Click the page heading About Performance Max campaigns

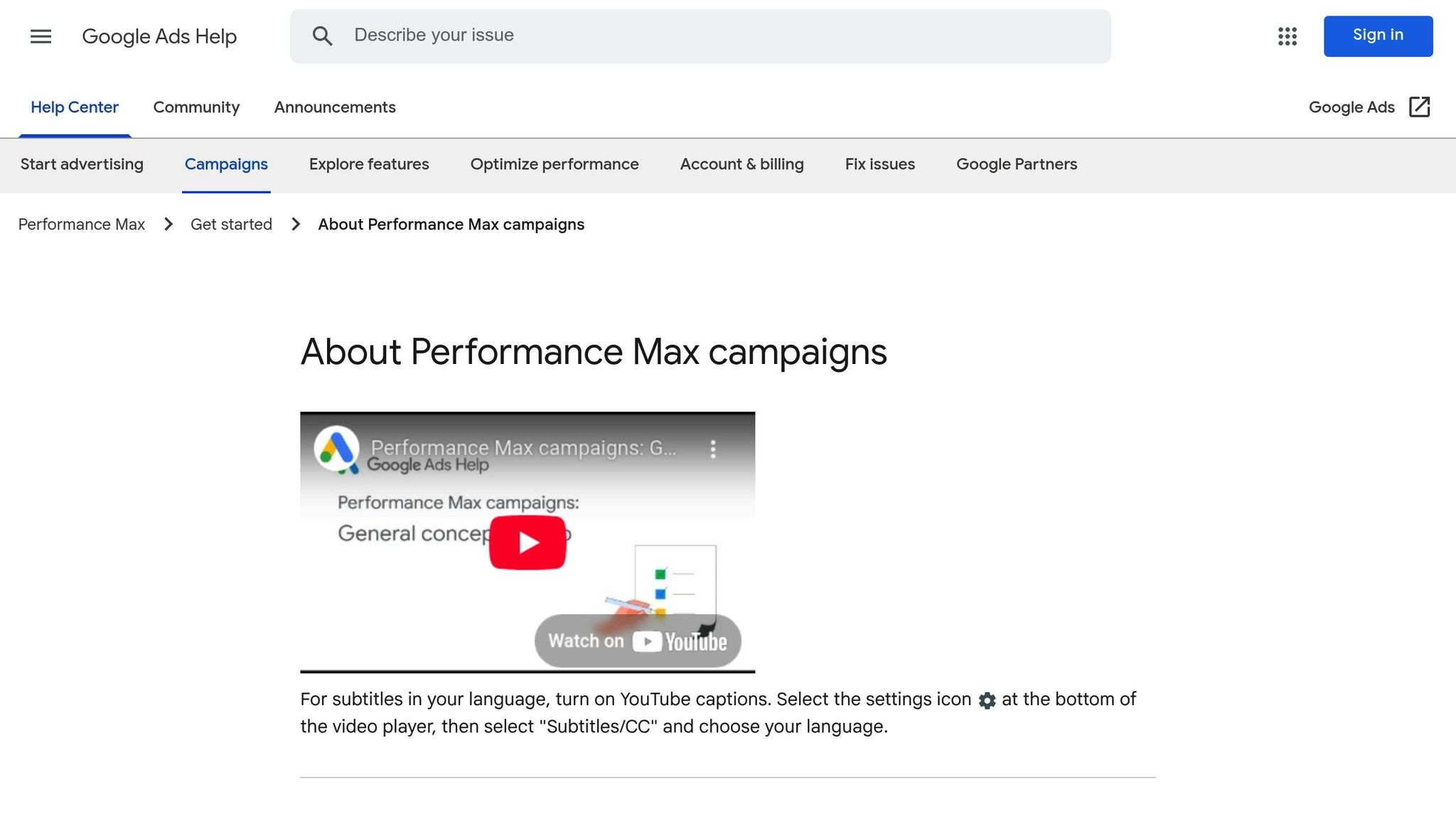click(x=594, y=352)
